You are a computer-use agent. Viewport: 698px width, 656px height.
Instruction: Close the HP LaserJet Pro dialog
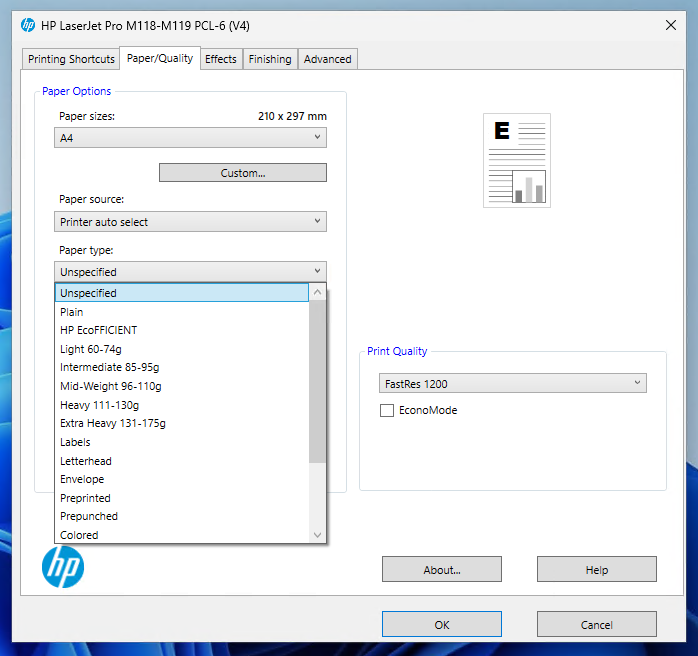[x=671, y=25]
